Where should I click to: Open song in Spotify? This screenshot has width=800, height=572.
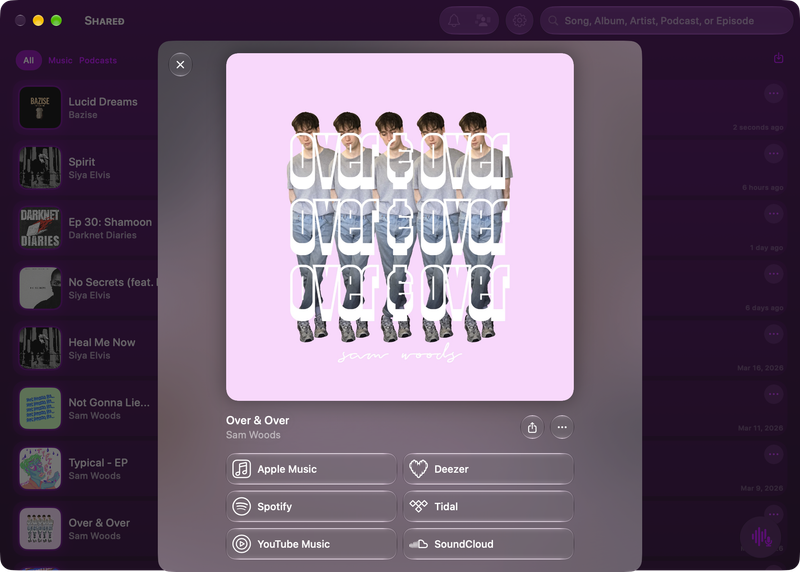[x=311, y=506]
